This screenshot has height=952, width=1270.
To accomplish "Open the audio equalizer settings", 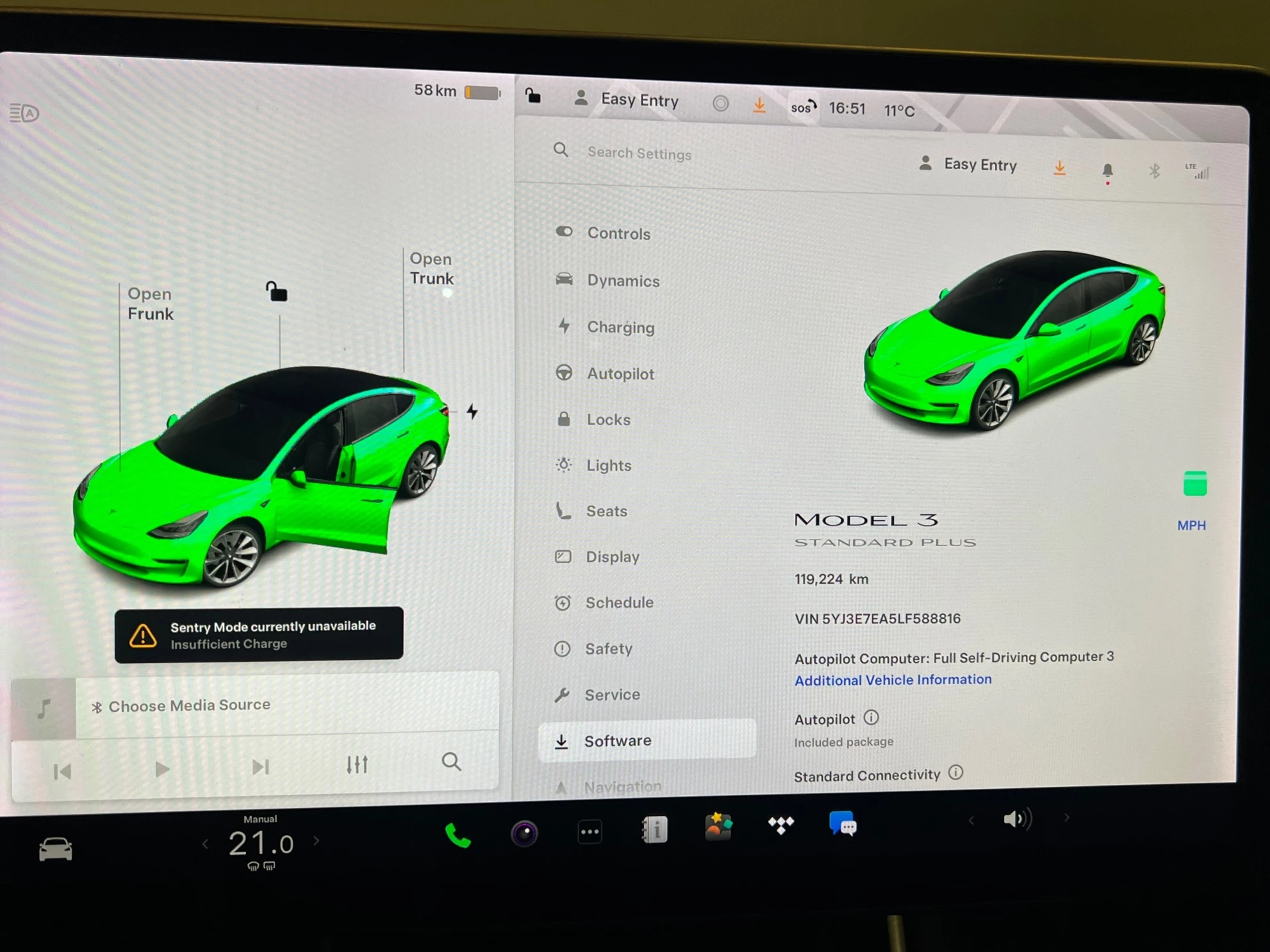I will pyautogui.click(x=357, y=765).
